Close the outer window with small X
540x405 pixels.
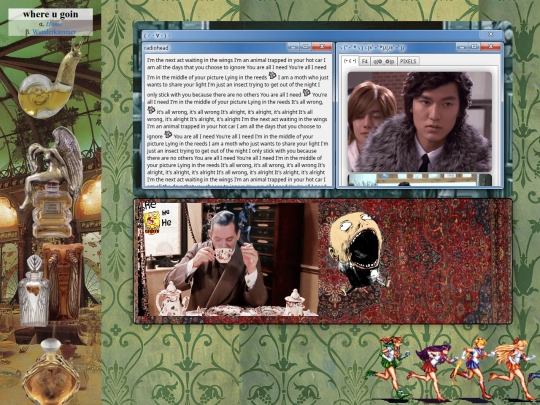click(x=490, y=34)
